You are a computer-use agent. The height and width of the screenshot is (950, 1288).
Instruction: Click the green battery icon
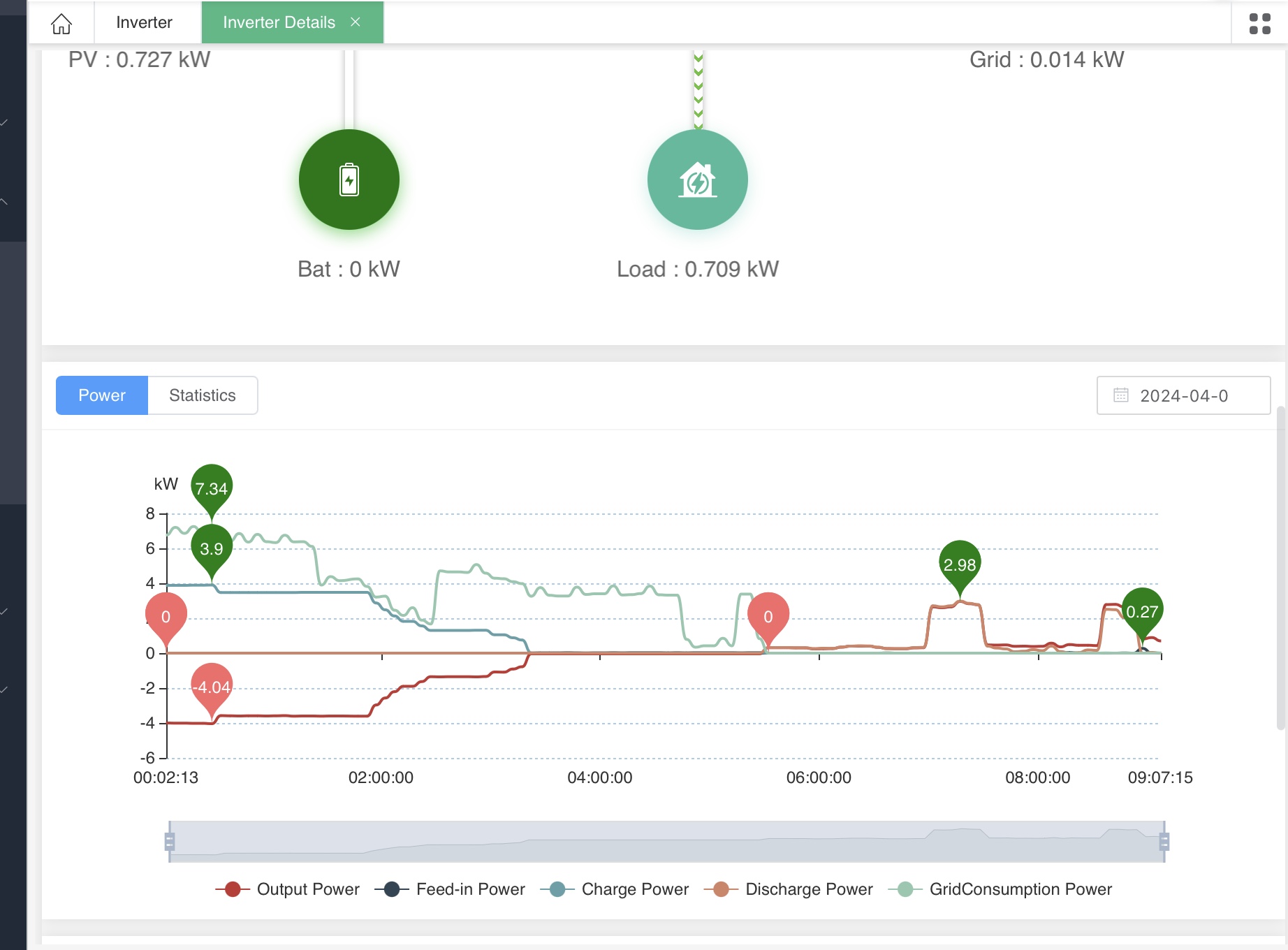349,180
